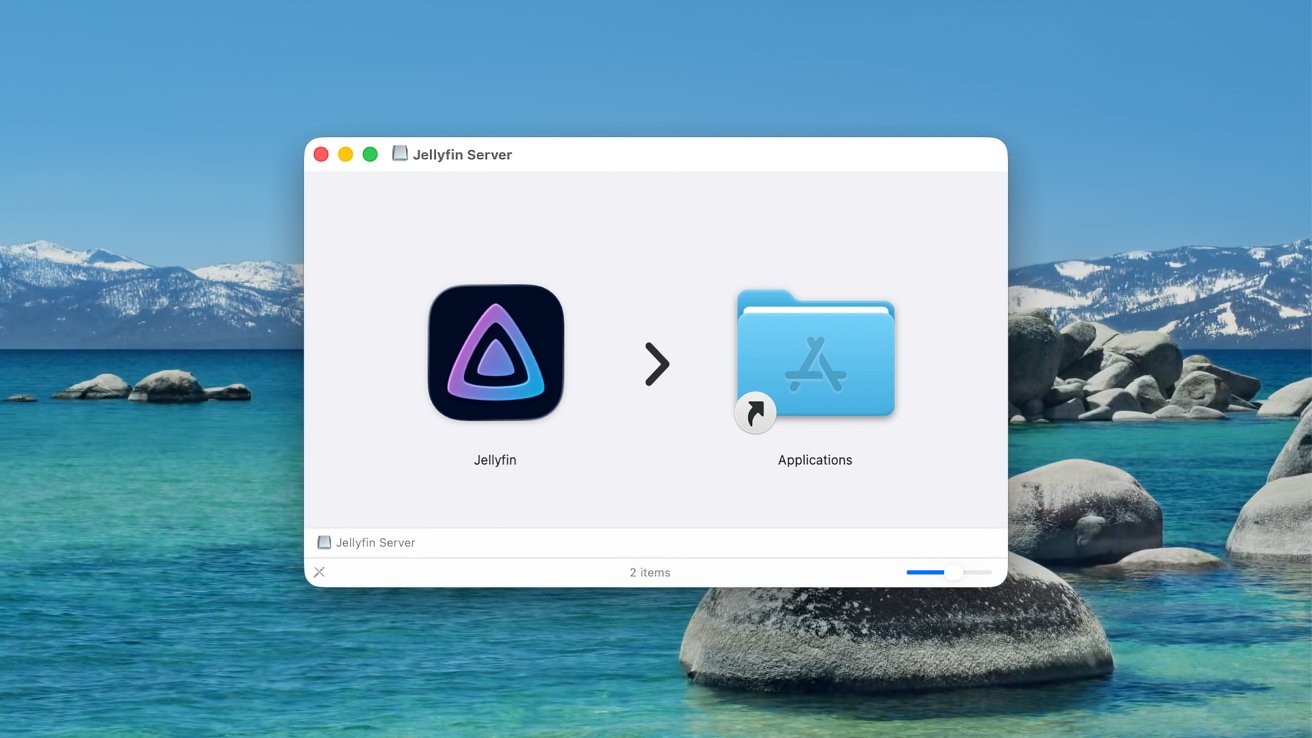
Task: Select Jellyfin Server in the path bar
Action: [x=366, y=542]
